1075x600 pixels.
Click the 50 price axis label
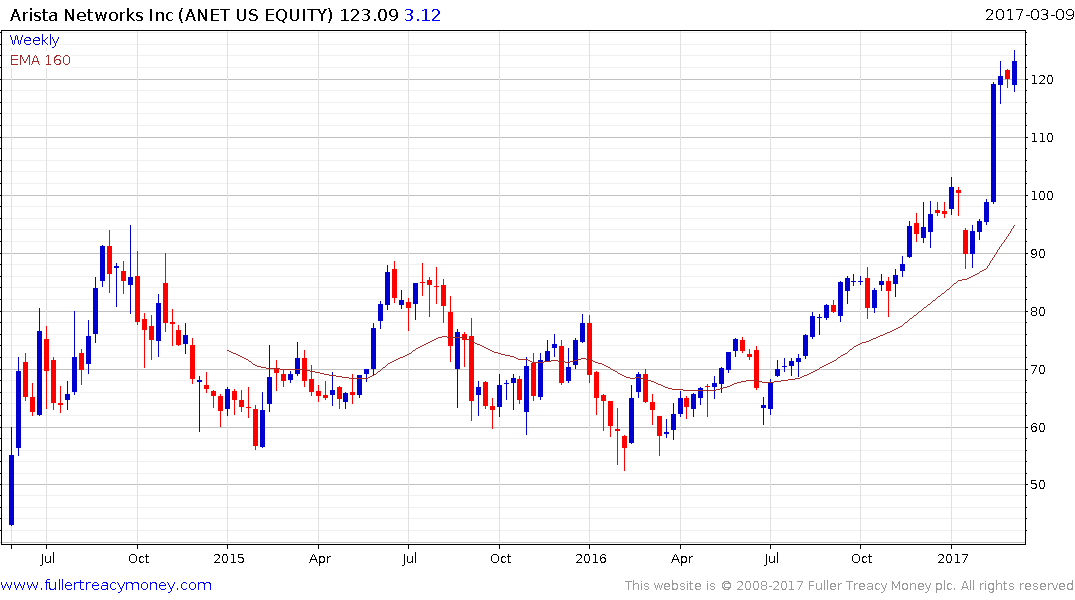[1039, 485]
